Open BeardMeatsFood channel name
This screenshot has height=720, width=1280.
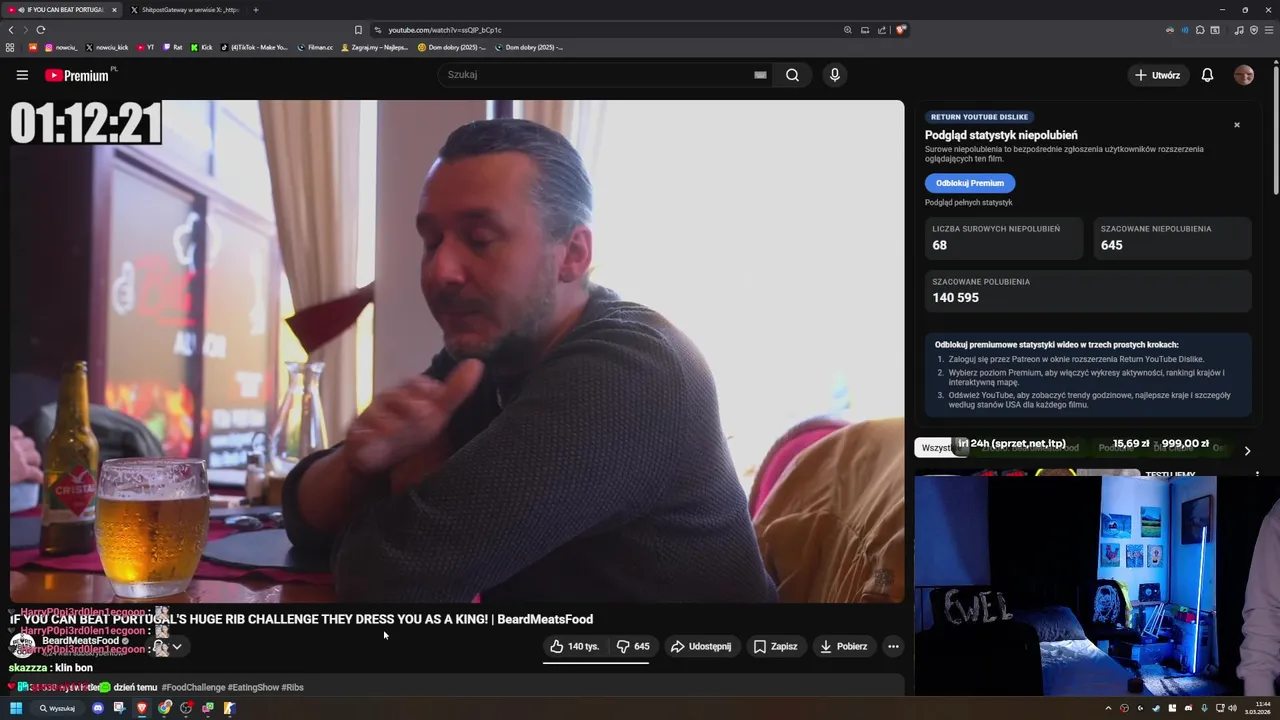coord(80,641)
